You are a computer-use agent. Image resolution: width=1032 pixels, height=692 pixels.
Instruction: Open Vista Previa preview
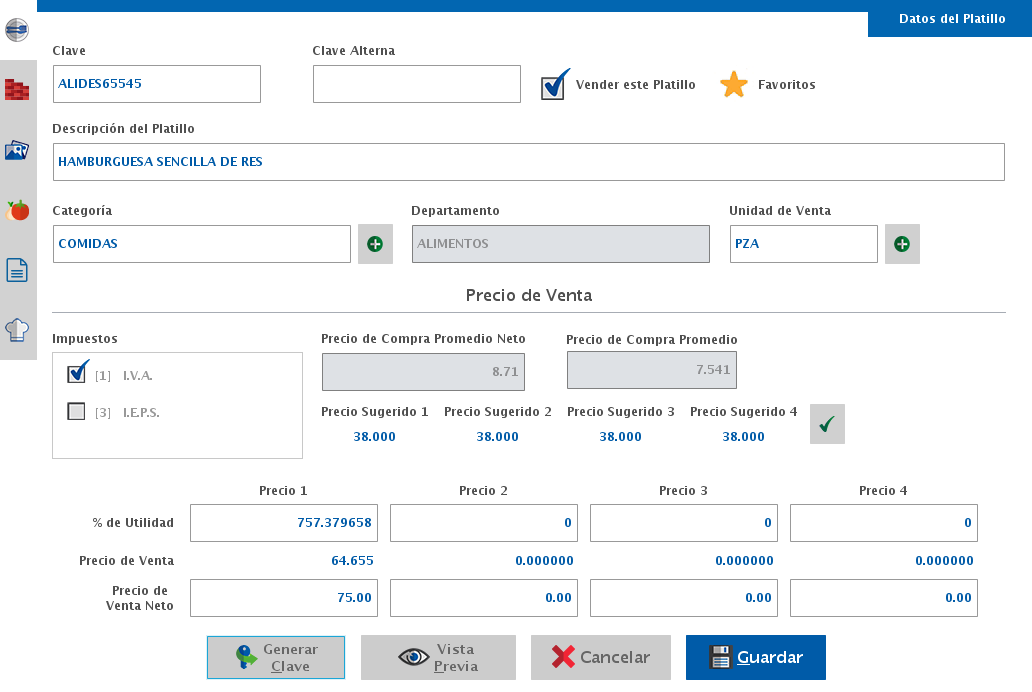click(x=438, y=657)
